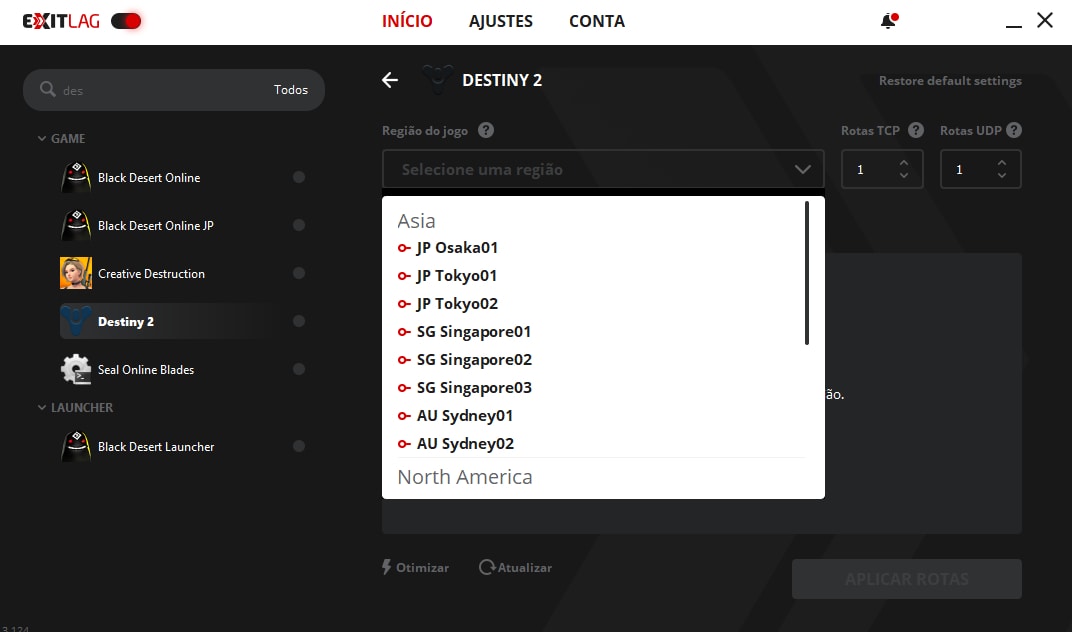Select JP Tokyo01 from the region list
This screenshot has height=632, width=1072.
tap(456, 276)
